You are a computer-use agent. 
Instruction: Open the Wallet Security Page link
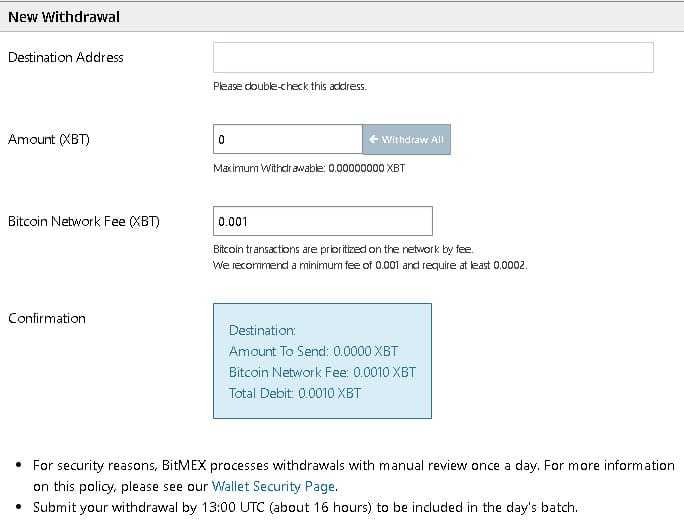(x=273, y=487)
